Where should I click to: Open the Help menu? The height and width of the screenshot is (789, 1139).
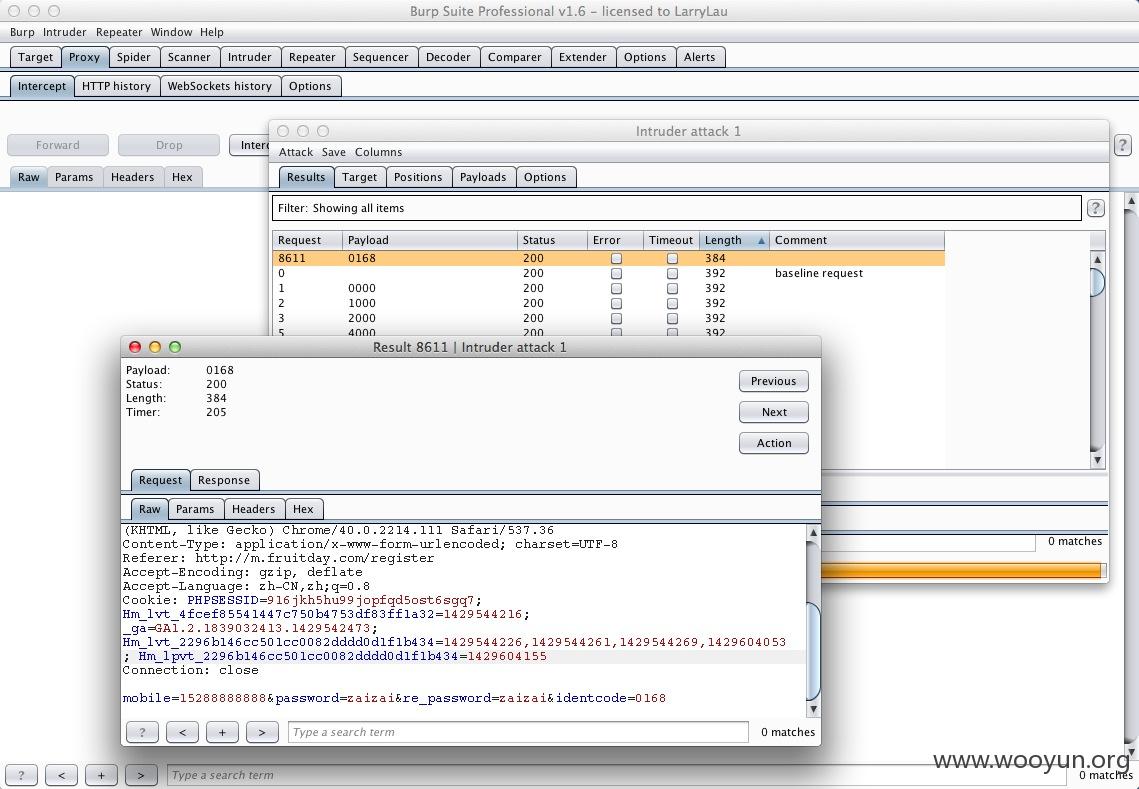[x=212, y=32]
